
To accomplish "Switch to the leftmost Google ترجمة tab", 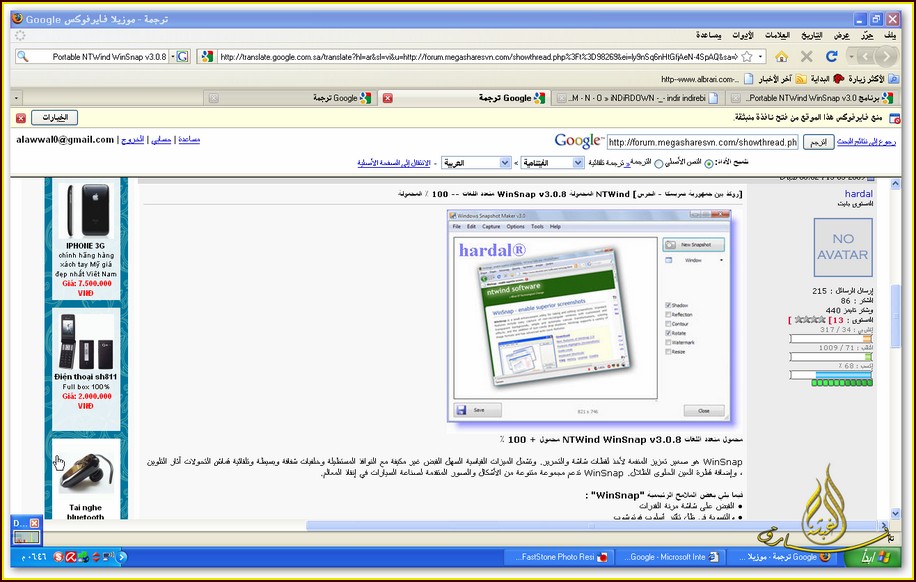I will (289, 98).
